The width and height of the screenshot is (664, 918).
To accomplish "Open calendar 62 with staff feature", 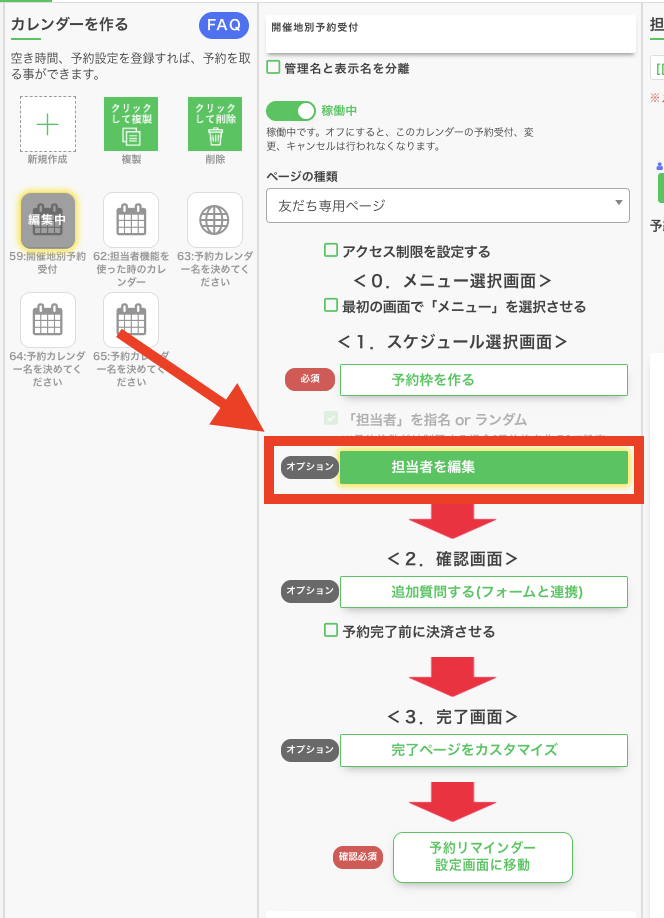I will (x=131, y=220).
